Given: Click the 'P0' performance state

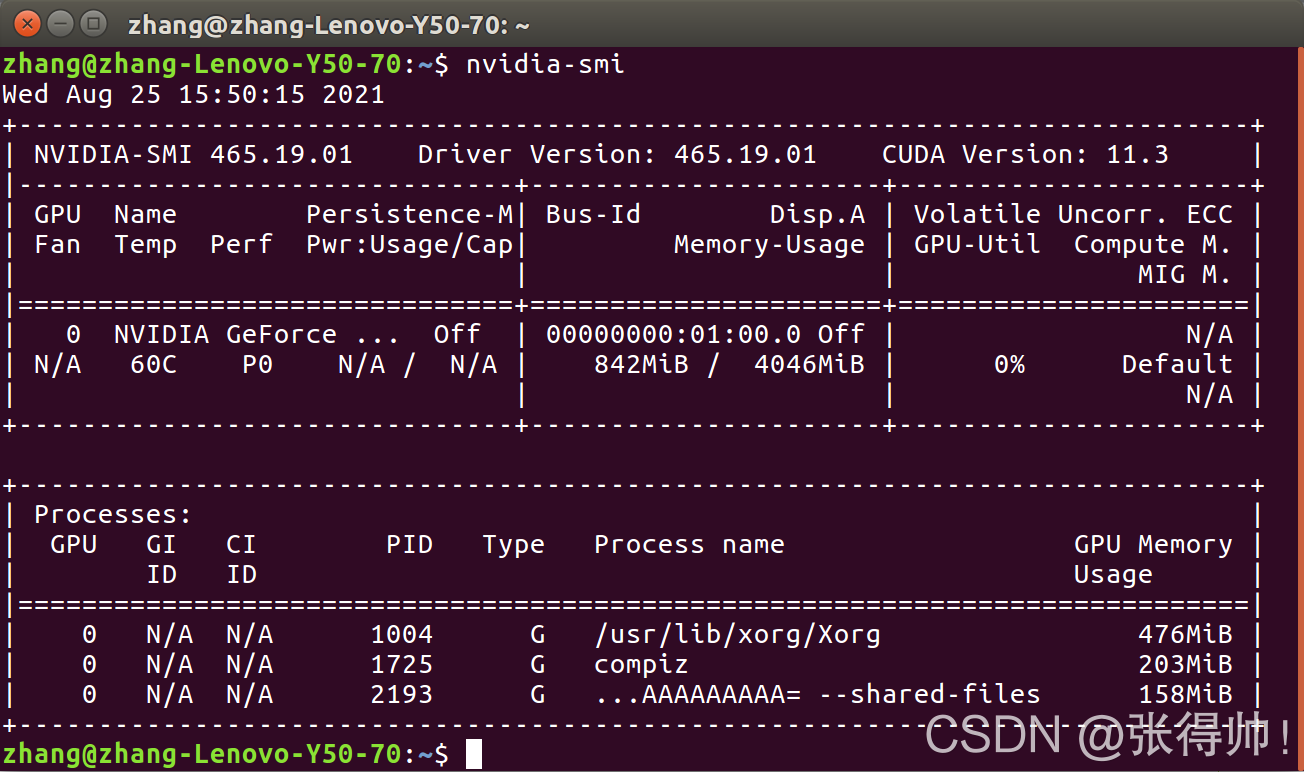Looking at the screenshot, I should pos(257,365).
